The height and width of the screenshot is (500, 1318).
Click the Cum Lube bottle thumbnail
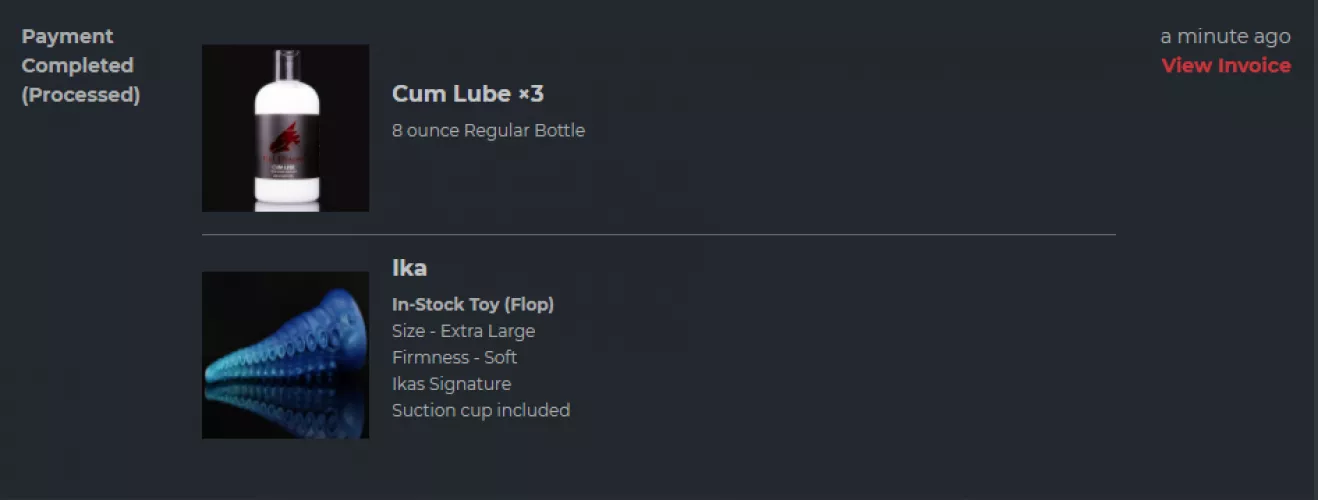pyautogui.click(x=285, y=128)
